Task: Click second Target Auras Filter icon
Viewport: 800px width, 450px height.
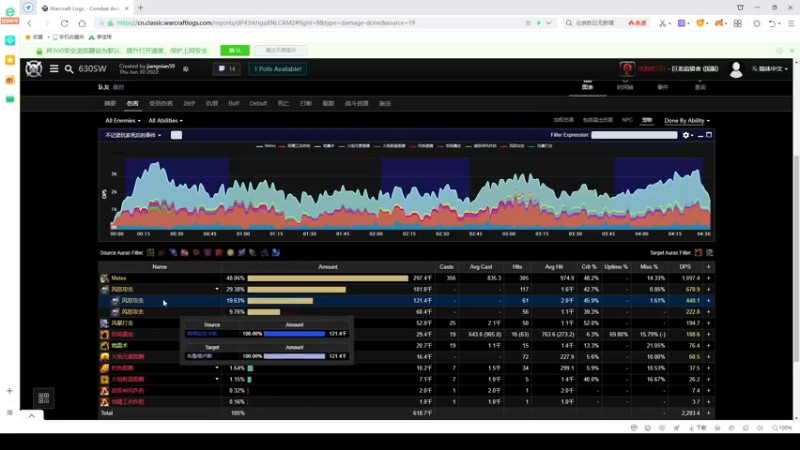Action: (x=709, y=253)
